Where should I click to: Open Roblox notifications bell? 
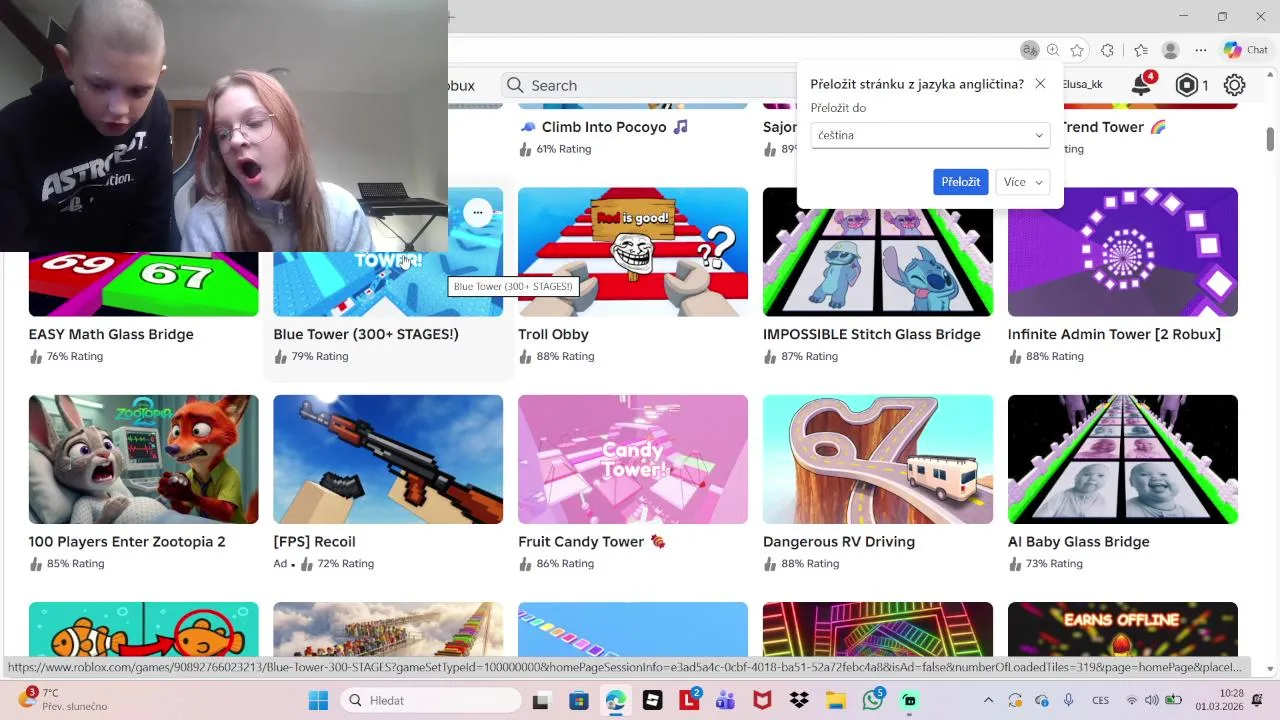[x=1141, y=85]
